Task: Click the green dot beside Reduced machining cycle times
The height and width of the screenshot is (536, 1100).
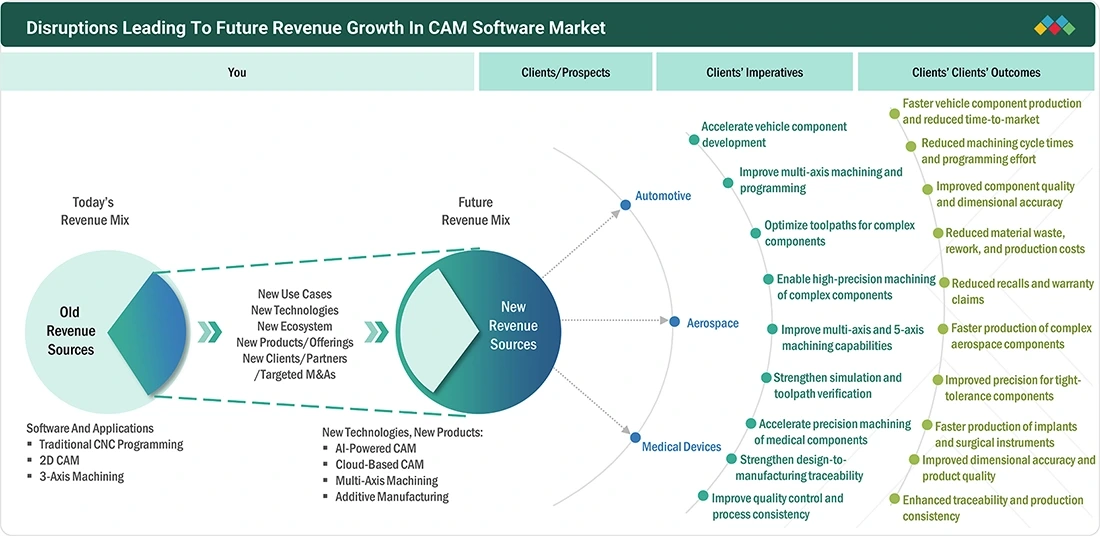Action: (x=911, y=146)
